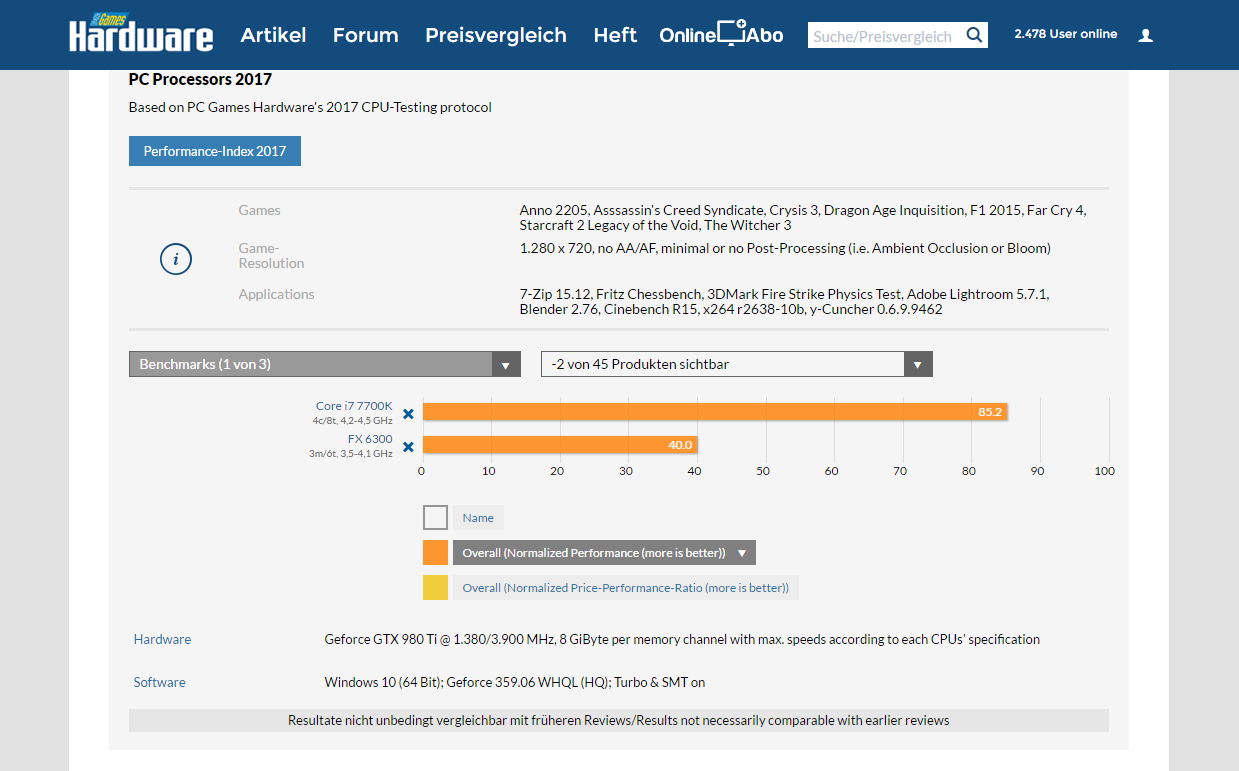The image size is (1239, 771).
Task: Click the Performance-Index 2017 button
Action: [x=215, y=151]
